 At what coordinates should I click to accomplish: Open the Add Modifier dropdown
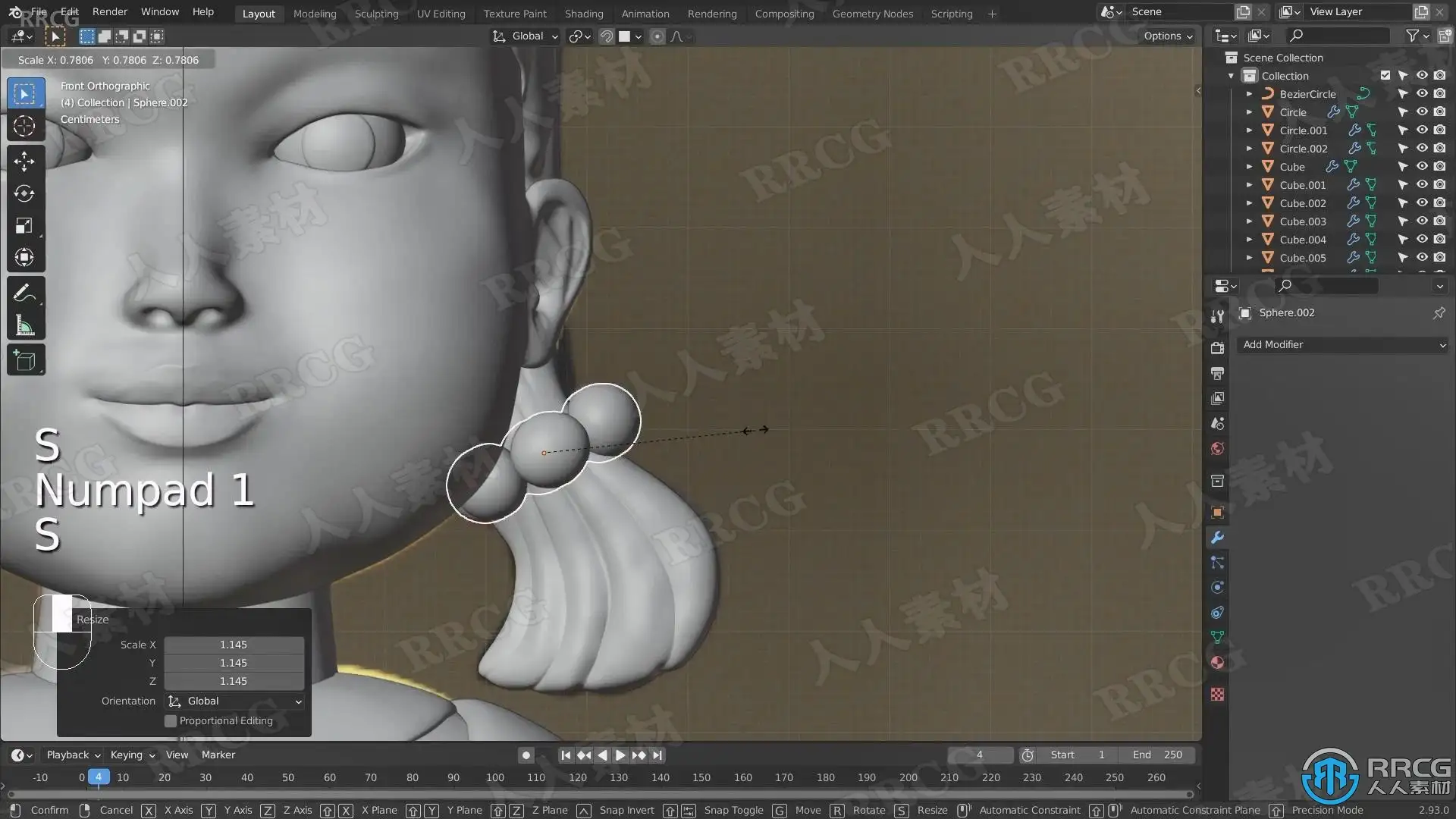1342,345
